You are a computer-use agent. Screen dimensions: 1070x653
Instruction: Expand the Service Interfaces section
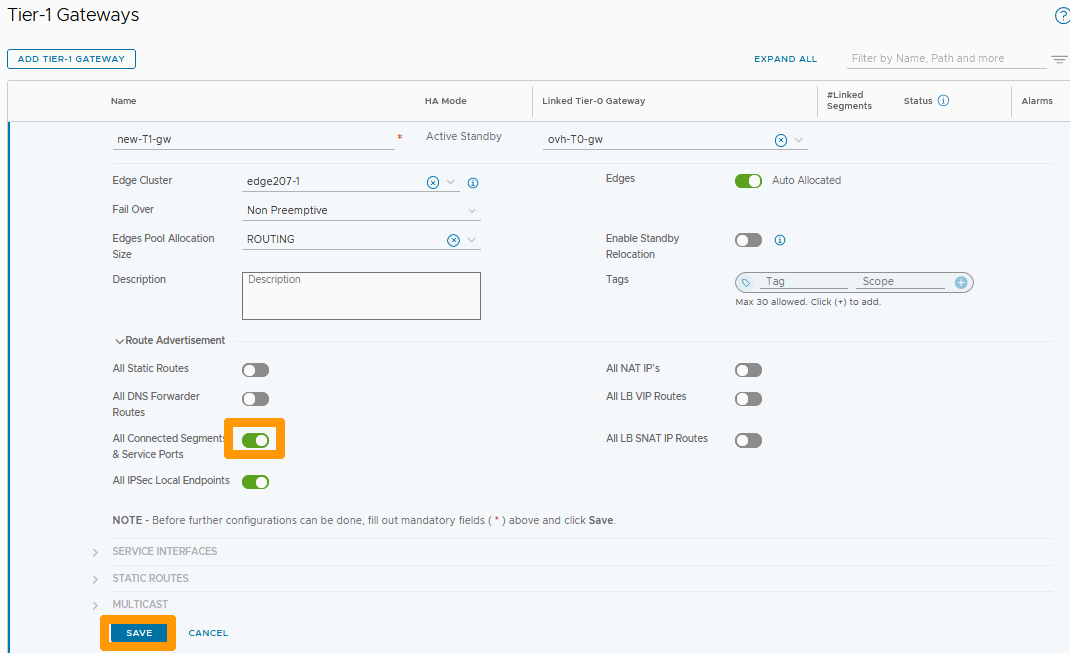coord(164,551)
